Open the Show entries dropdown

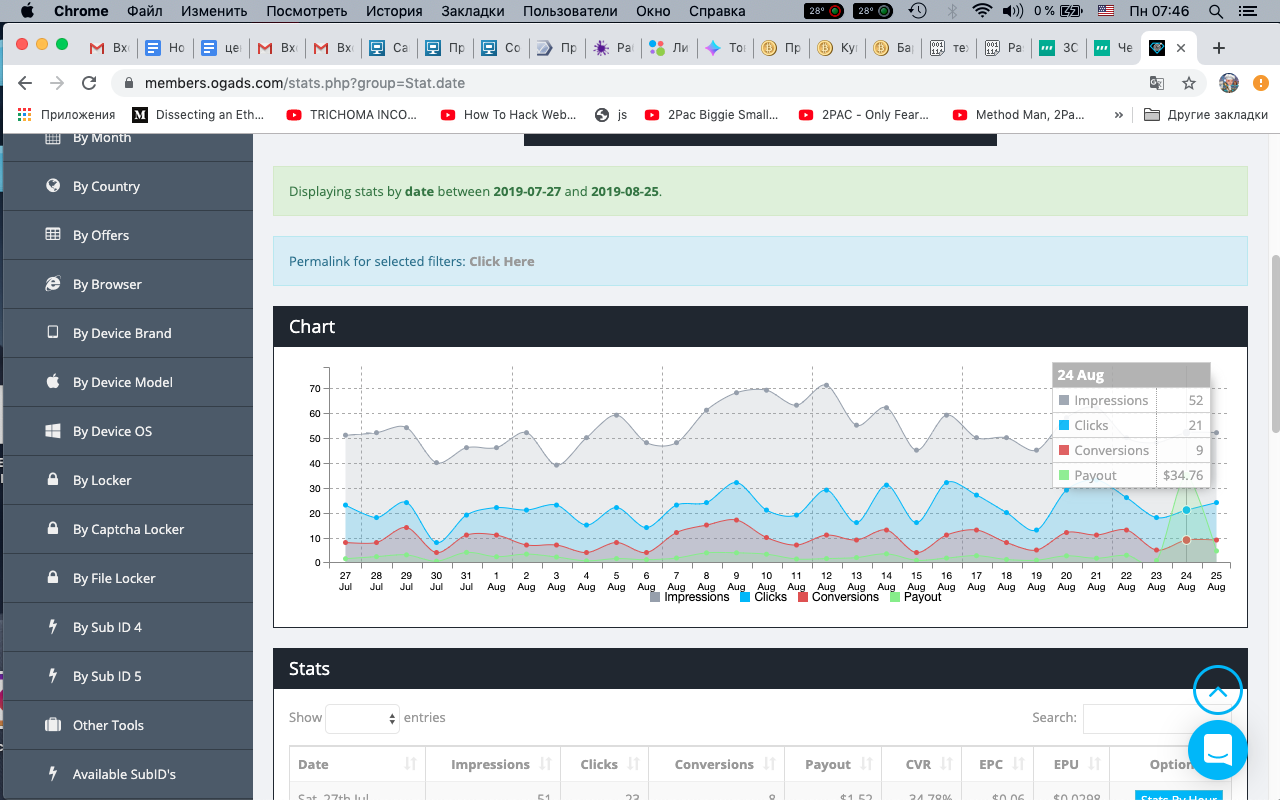pos(362,717)
